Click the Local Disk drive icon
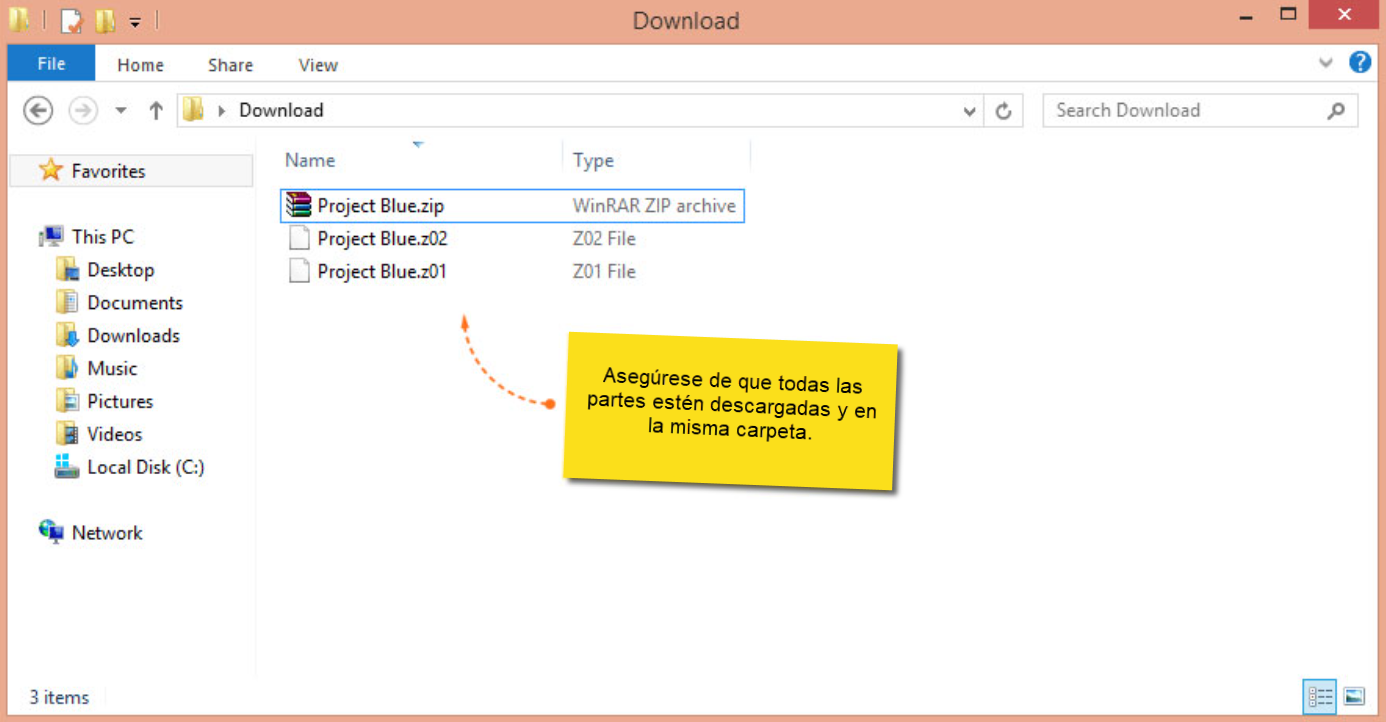 [67, 466]
